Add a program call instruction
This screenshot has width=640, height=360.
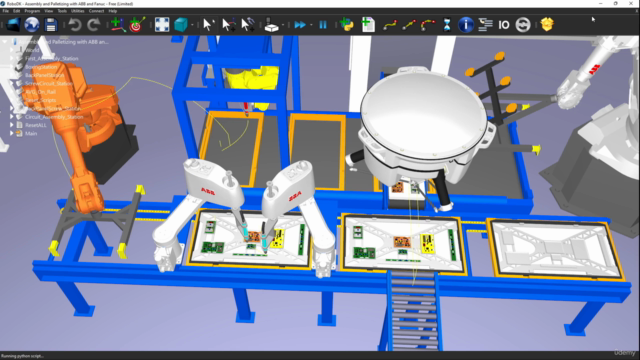coord(485,25)
